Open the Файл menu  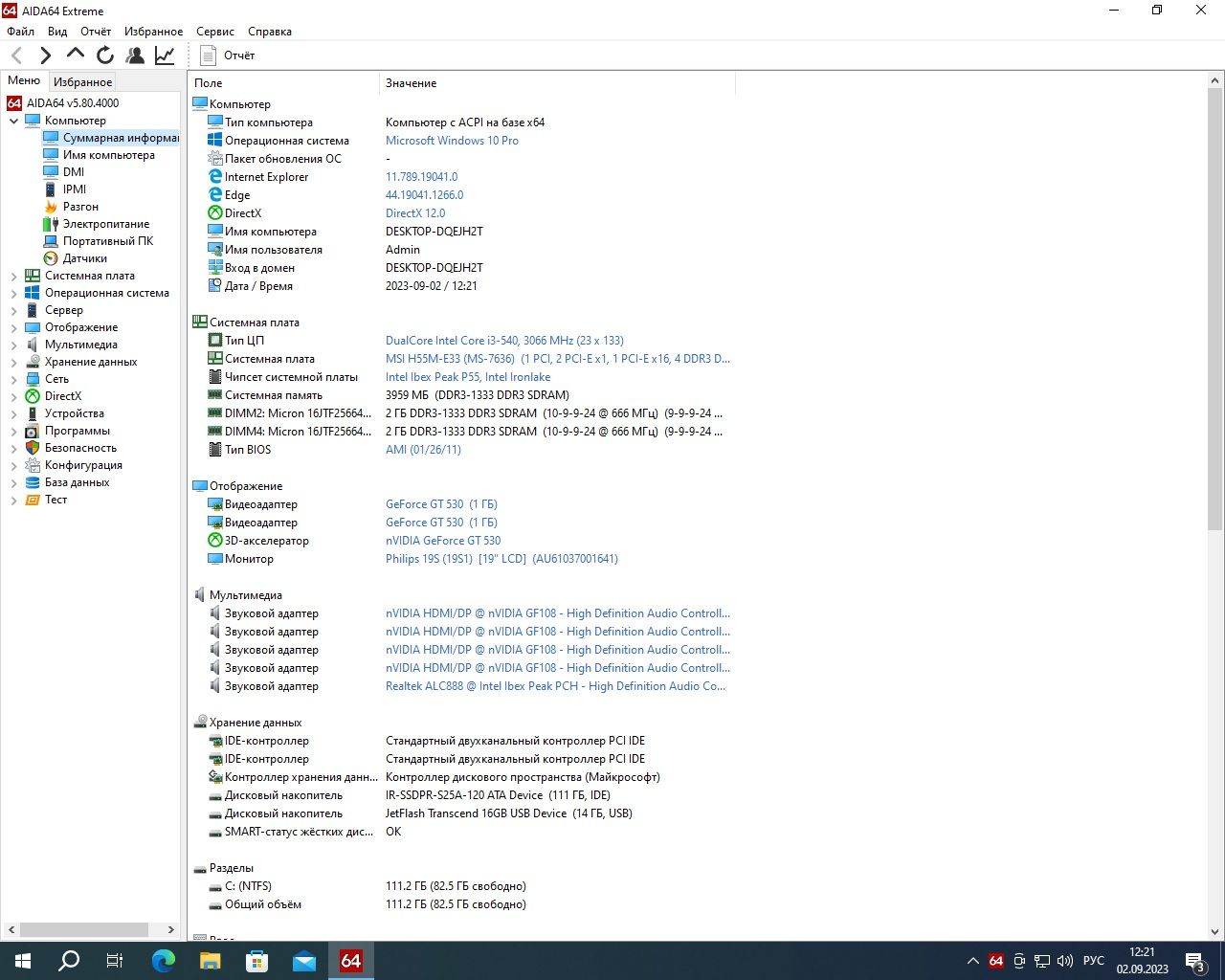pos(20,32)
